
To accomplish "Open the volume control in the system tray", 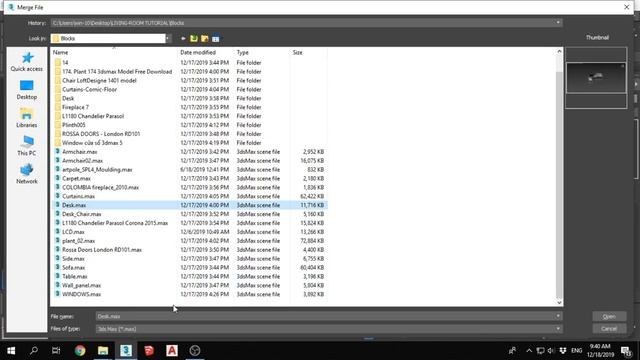I will coord(551,351).
